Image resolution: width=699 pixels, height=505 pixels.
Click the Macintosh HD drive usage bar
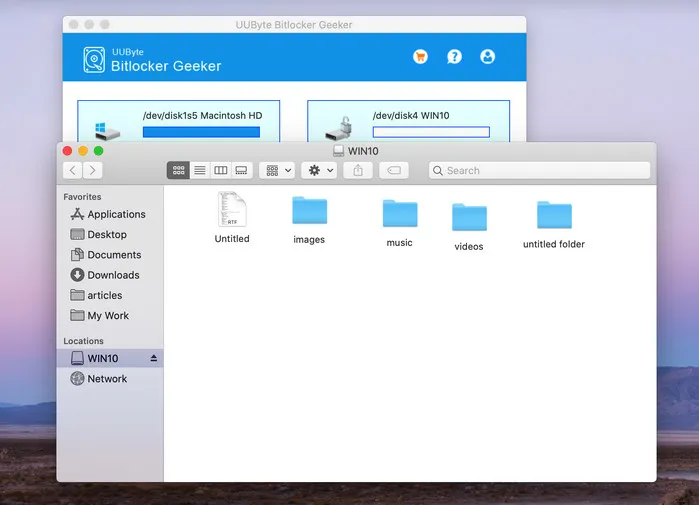[x=201, y=132]
